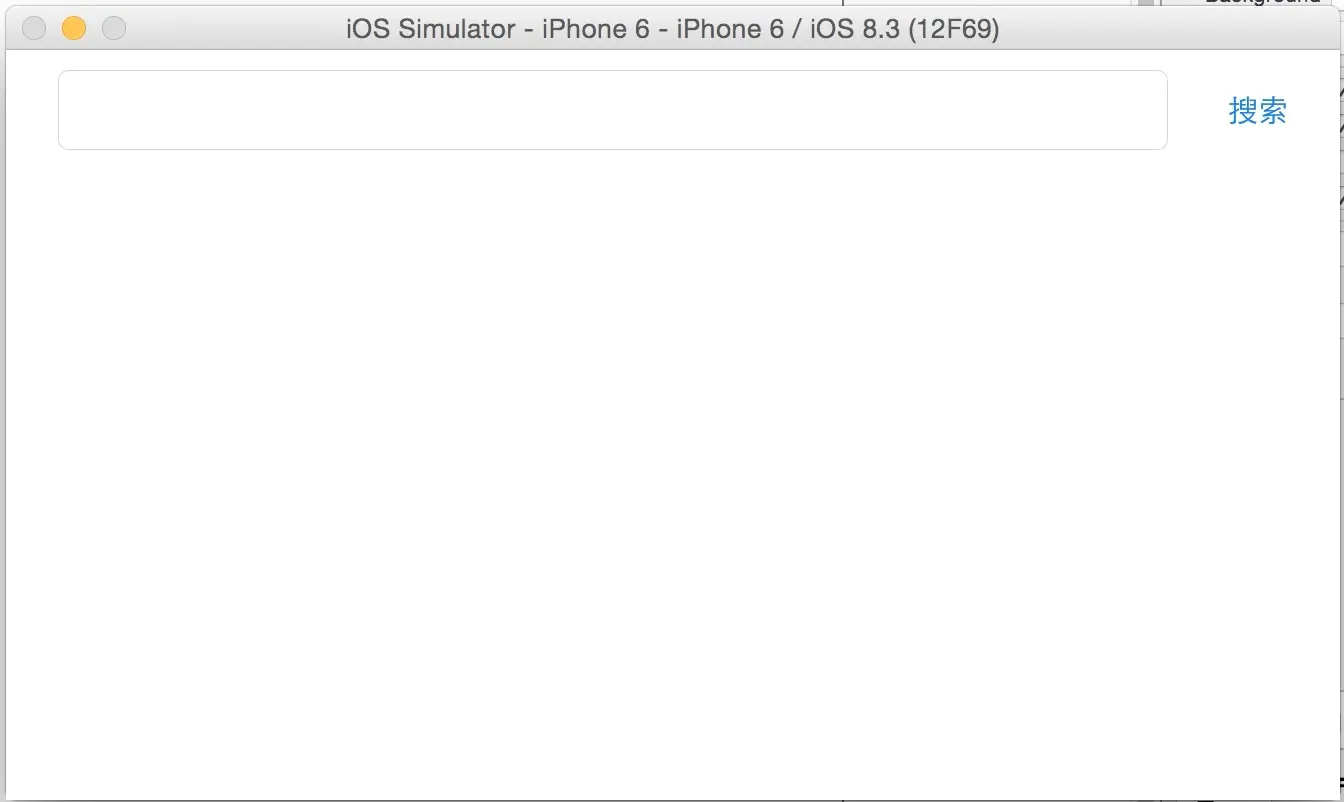Click the '(12F69)' build number in title

954,29
